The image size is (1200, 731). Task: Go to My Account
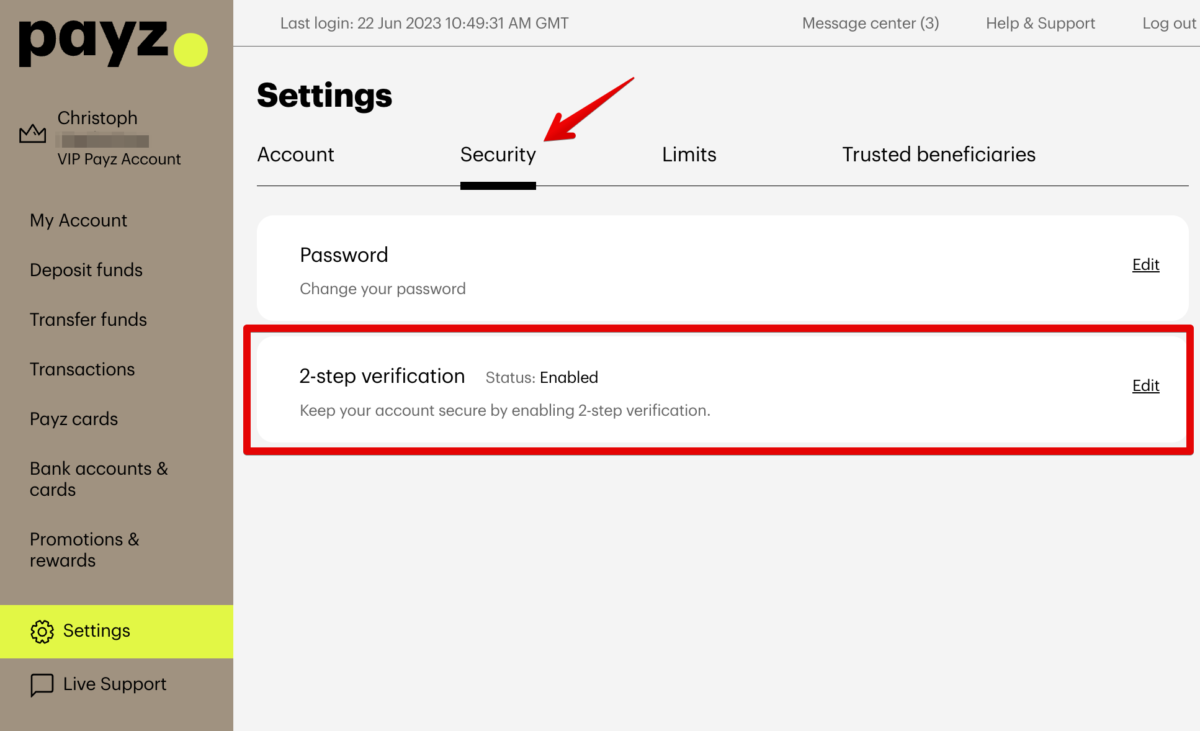click(78, 220)
